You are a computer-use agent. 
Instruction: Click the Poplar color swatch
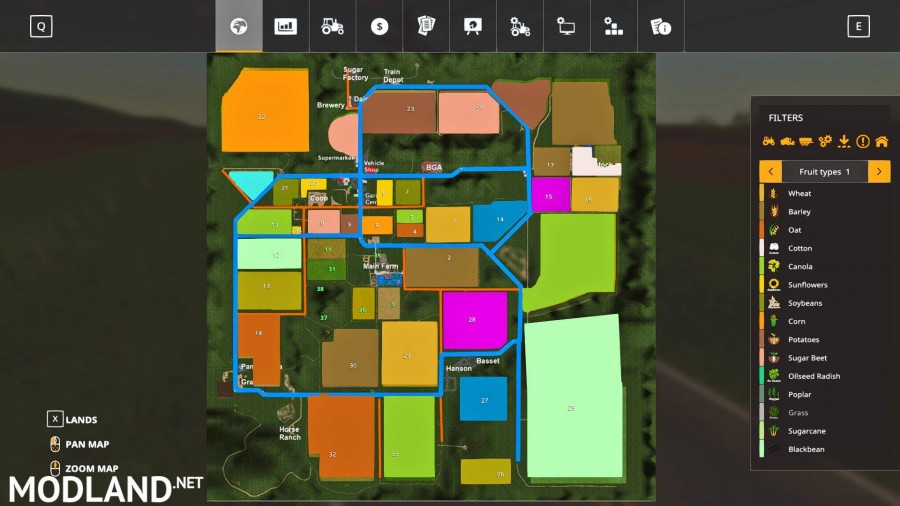[x=762, y=395]
